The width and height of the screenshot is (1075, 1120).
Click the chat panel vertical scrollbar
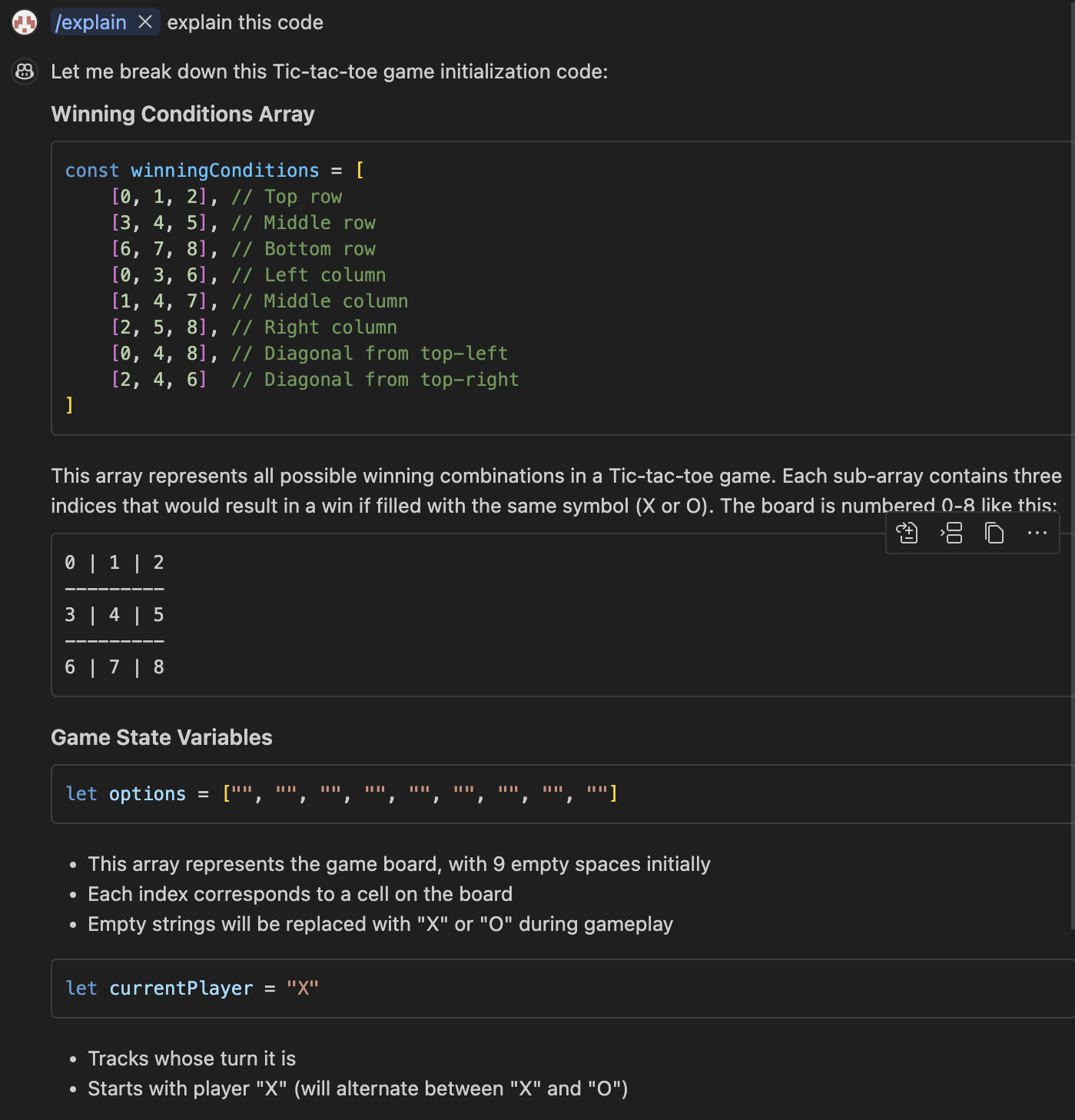point(1072,461)
